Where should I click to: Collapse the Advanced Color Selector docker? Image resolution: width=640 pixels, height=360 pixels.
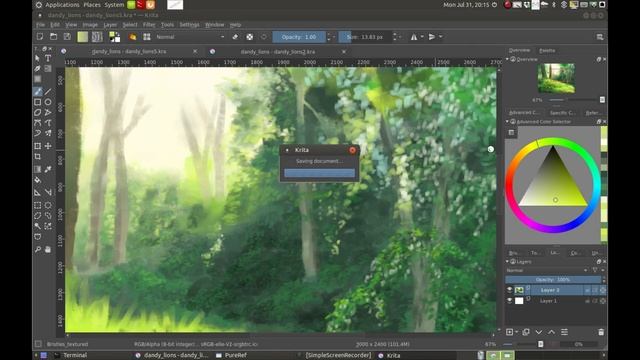[507, 121]
